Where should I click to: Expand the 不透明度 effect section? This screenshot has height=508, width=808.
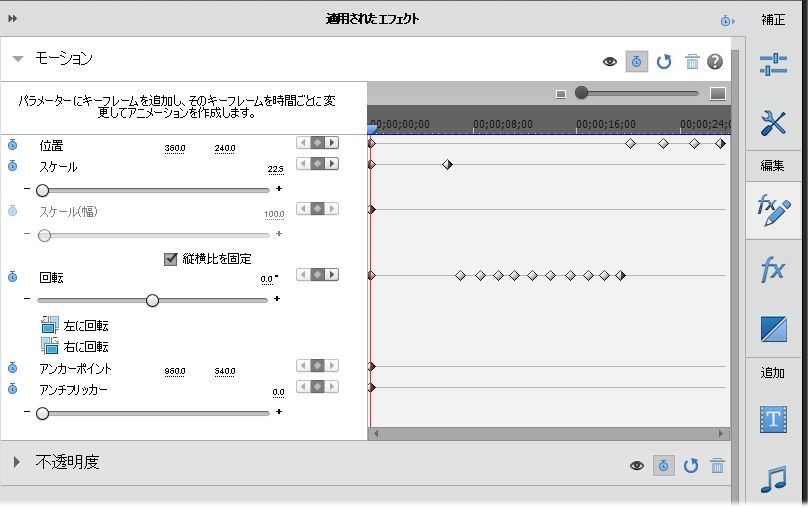pos(17,462)
